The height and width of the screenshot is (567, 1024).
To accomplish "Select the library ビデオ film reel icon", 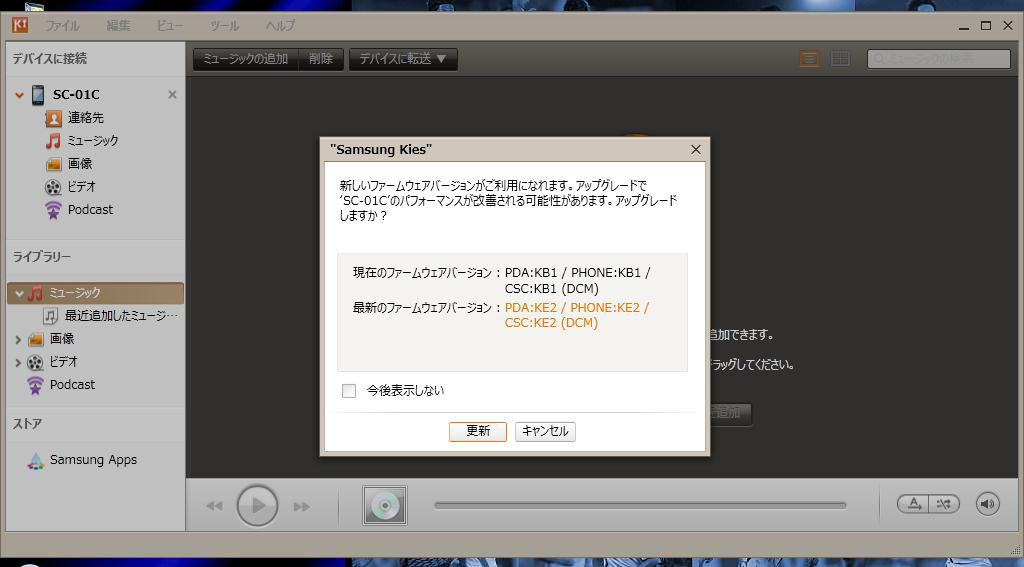I will point(35,363).
